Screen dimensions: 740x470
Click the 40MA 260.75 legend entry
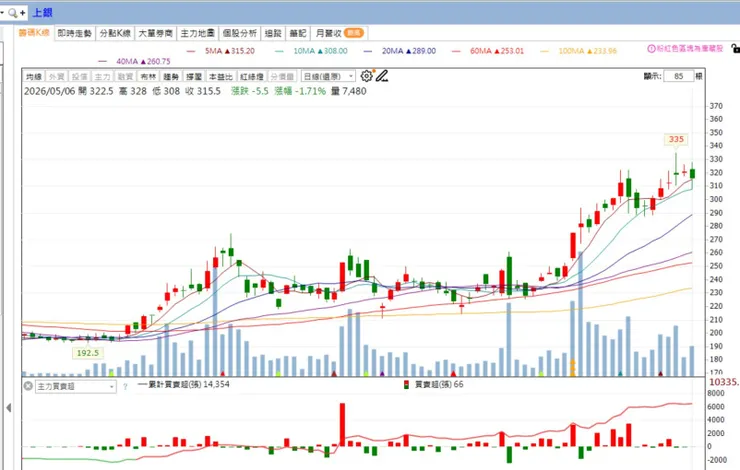click(x=134, y=61)
